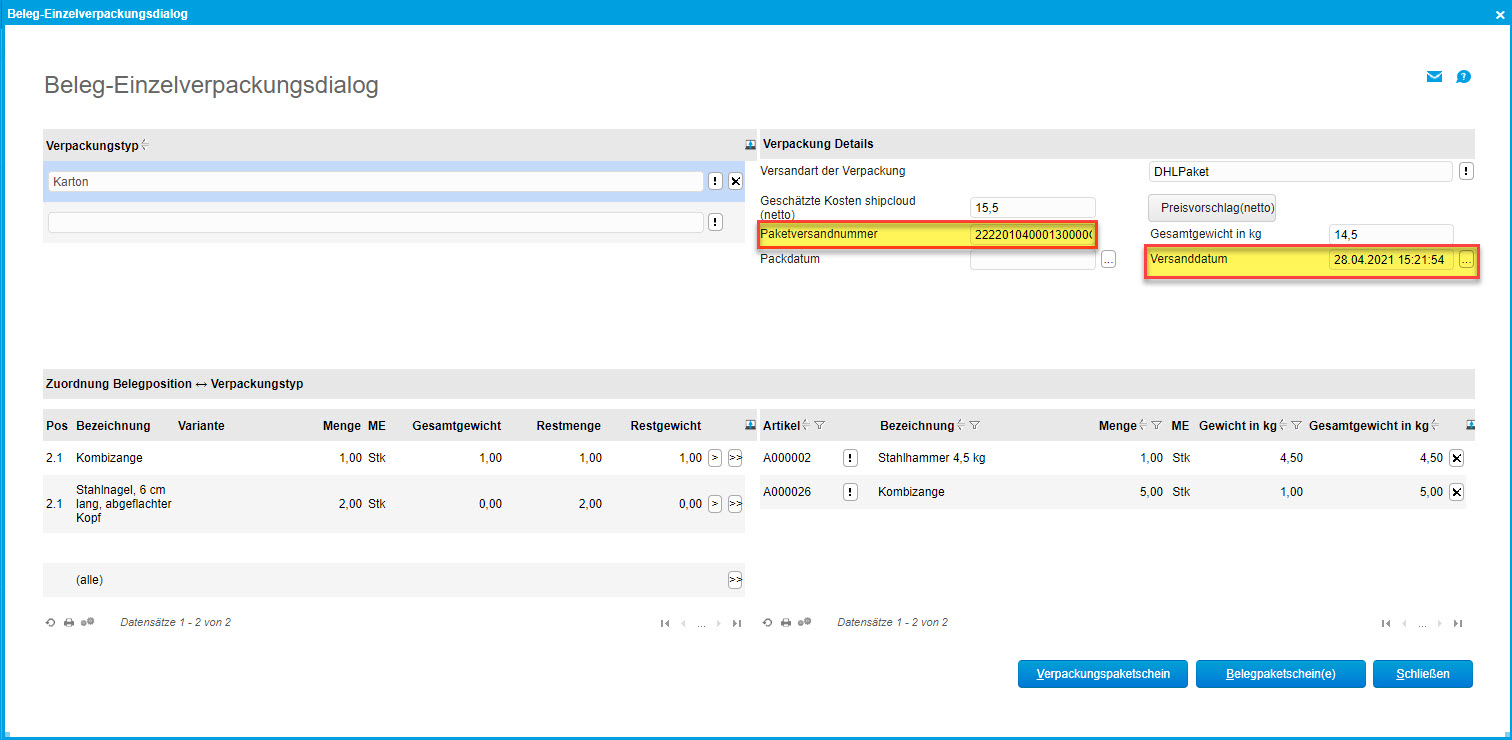This screenshot has width=1512, height=740.
Task: Open settings gears of left Belegposition table
Action: (88, 622)
